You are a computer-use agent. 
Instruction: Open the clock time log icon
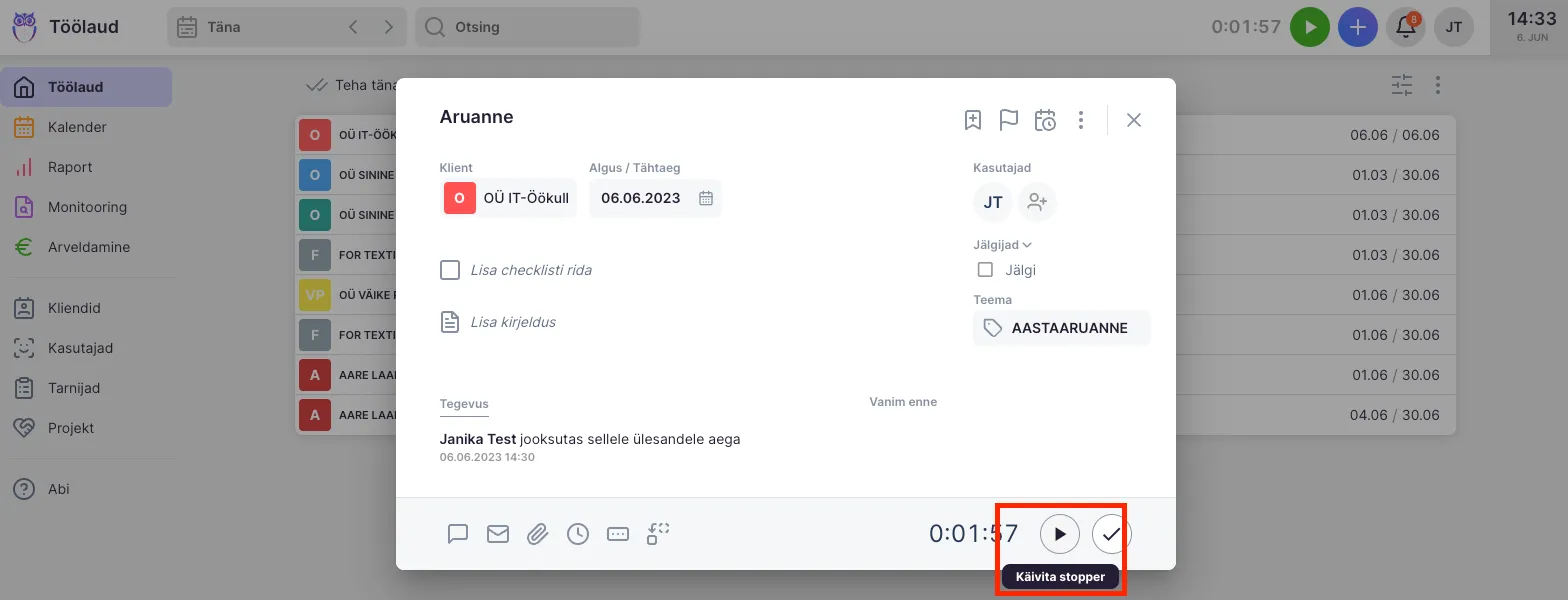pyautogui.click(x=578, y=534)
